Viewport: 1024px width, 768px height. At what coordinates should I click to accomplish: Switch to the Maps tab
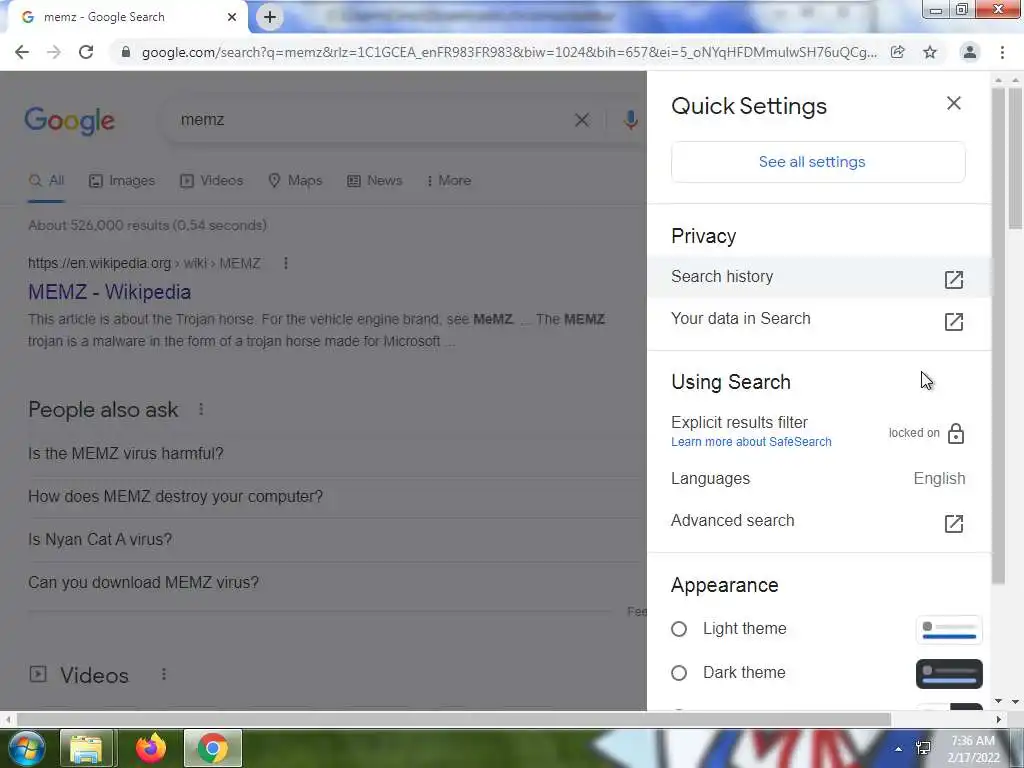[295, 181]
